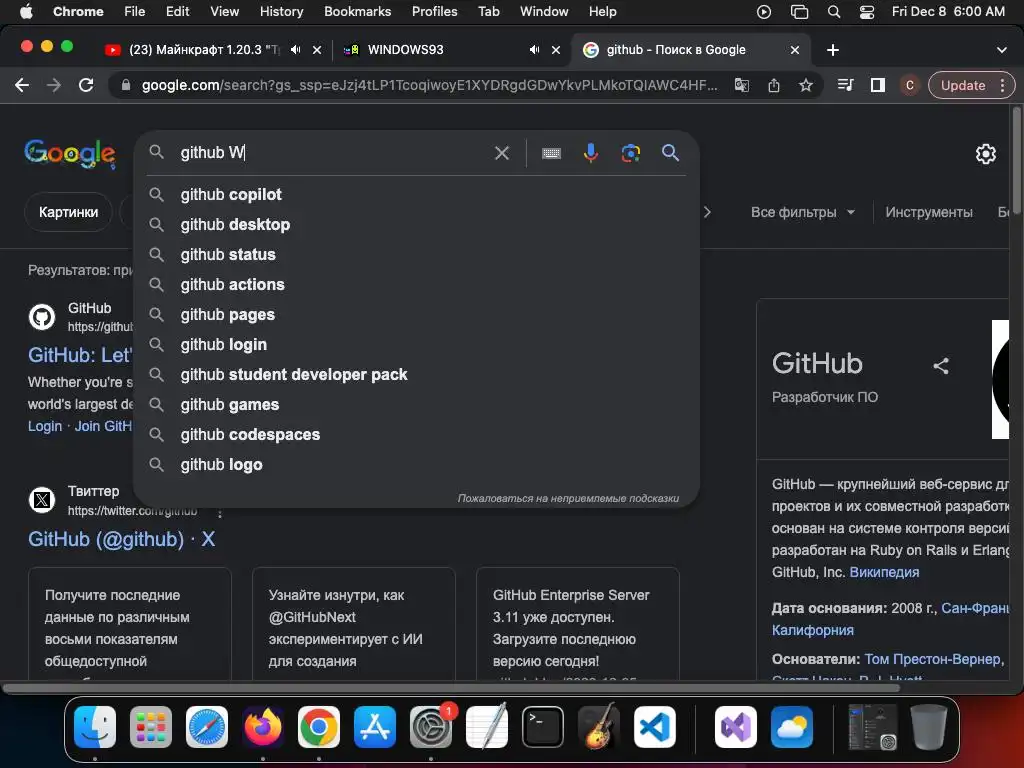Open Chrome media controls icon

[845, 86]
